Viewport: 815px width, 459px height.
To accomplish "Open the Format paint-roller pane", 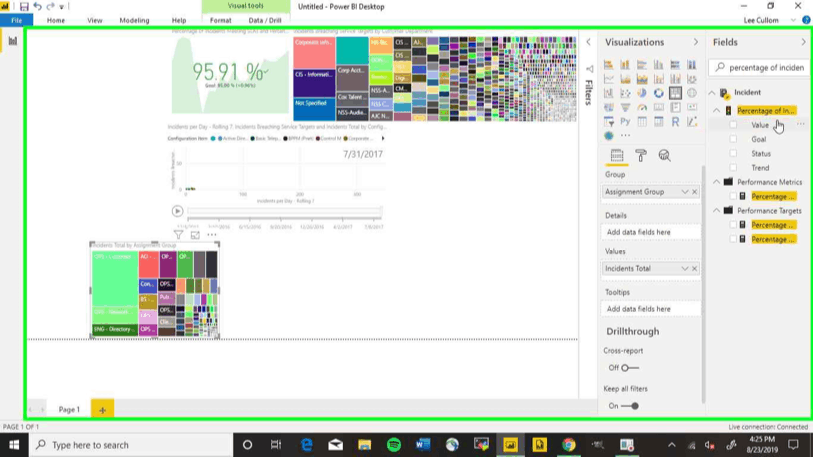I will pos(641,155).
